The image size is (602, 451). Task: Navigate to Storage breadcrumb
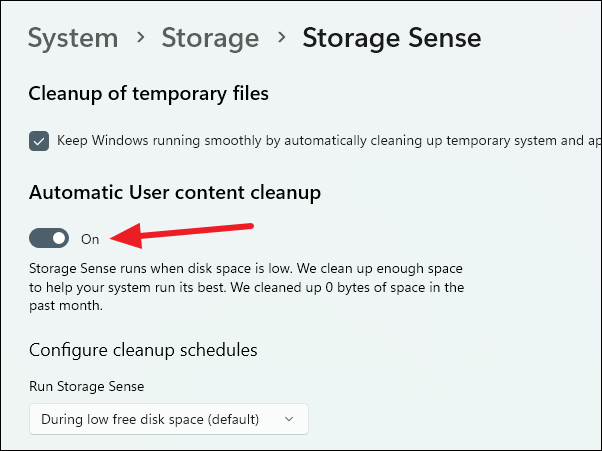pos(211,38)
